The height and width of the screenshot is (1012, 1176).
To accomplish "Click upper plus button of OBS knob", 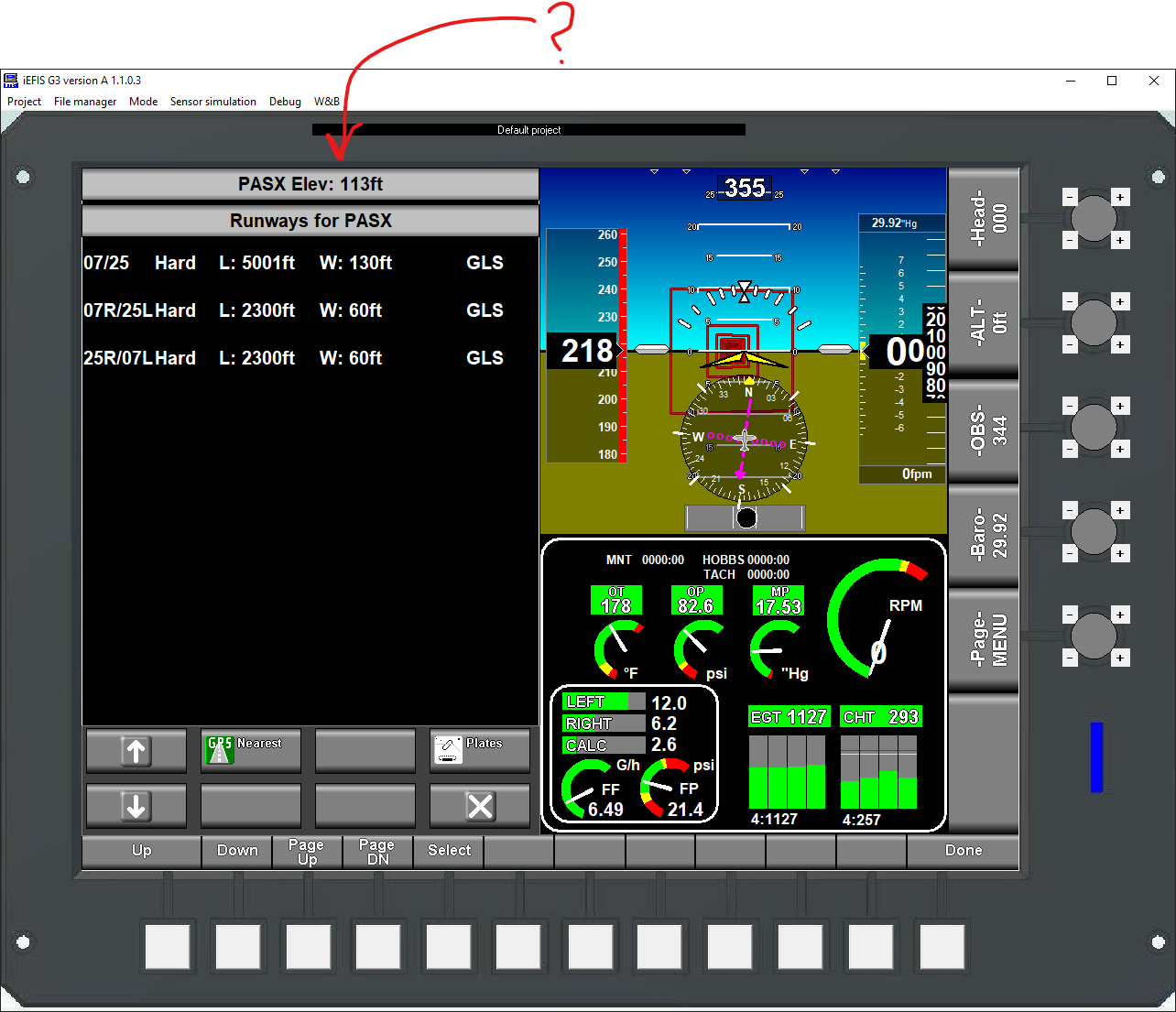I will (1120, 406).
